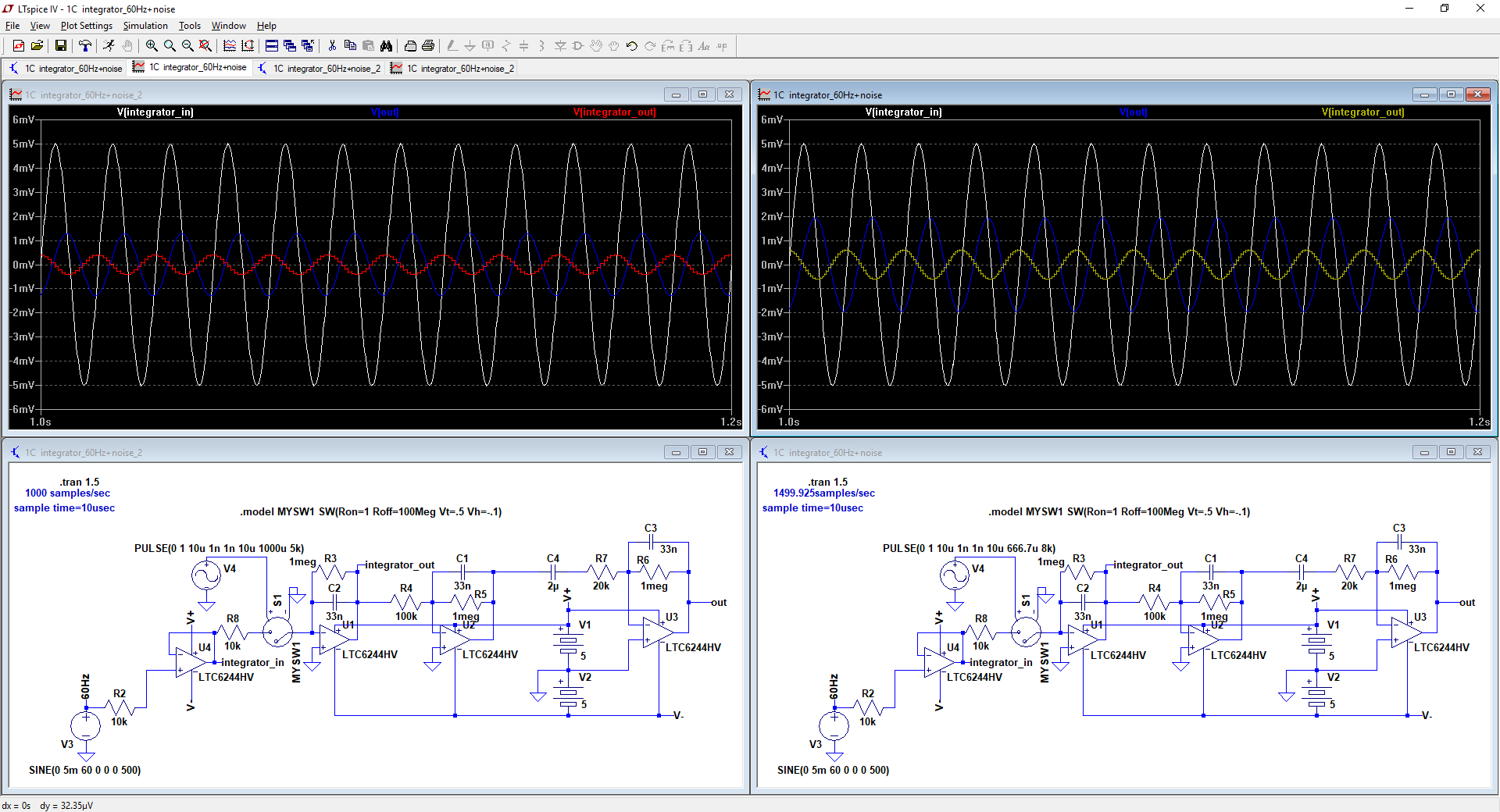Click the Zoom in magnifier icon
Screen dimensions: 1500x812
pos(152,46)
